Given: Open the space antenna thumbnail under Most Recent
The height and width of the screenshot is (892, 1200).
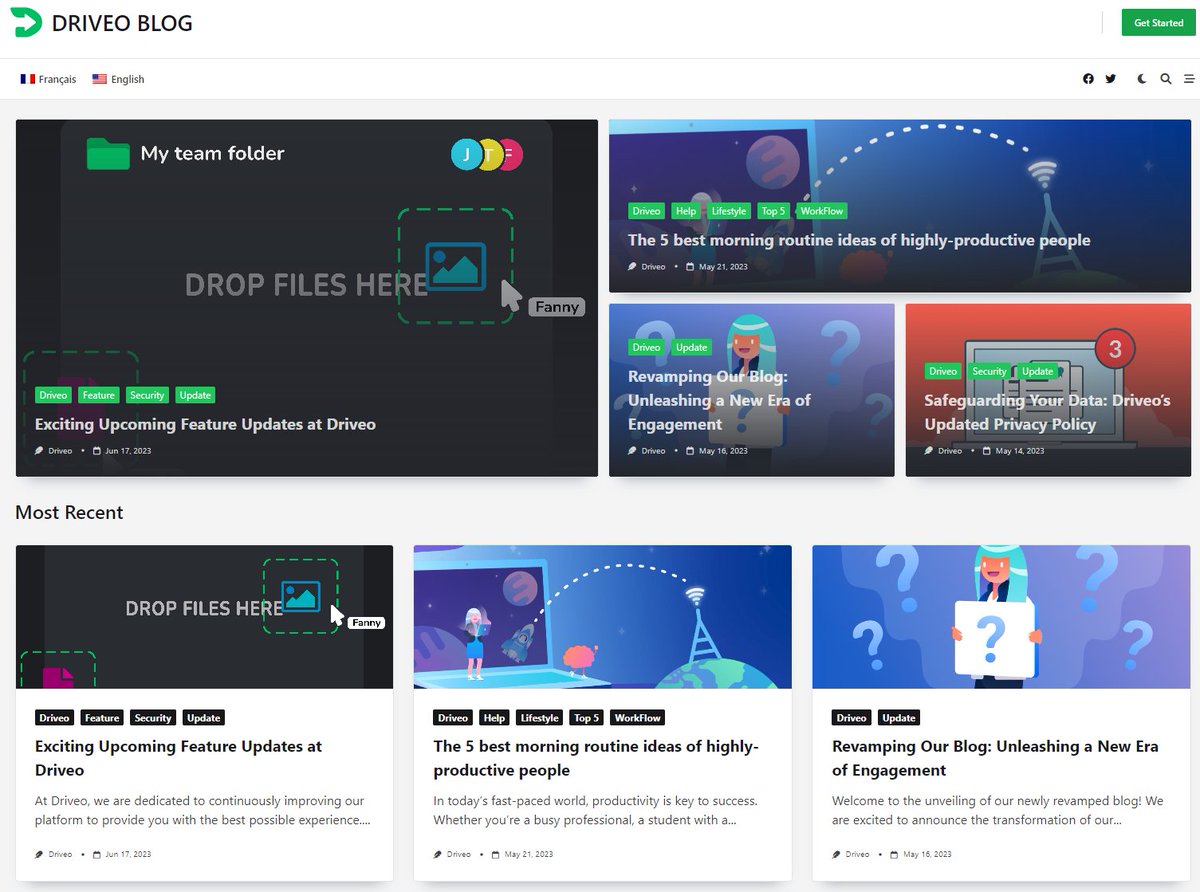Looking at the screenshot, I should tap(603, 617).
